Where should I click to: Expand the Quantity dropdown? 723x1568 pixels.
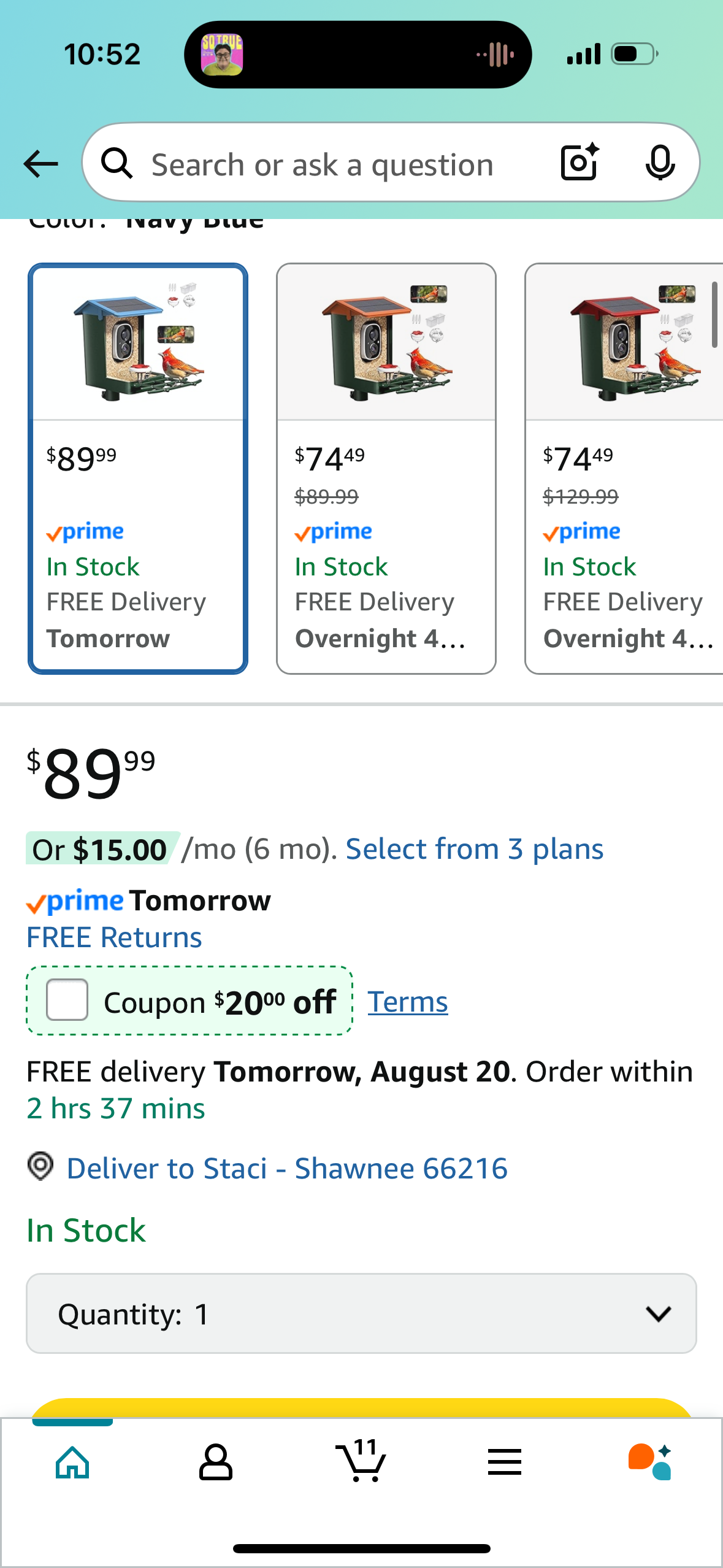click(x=361, y=1313)
